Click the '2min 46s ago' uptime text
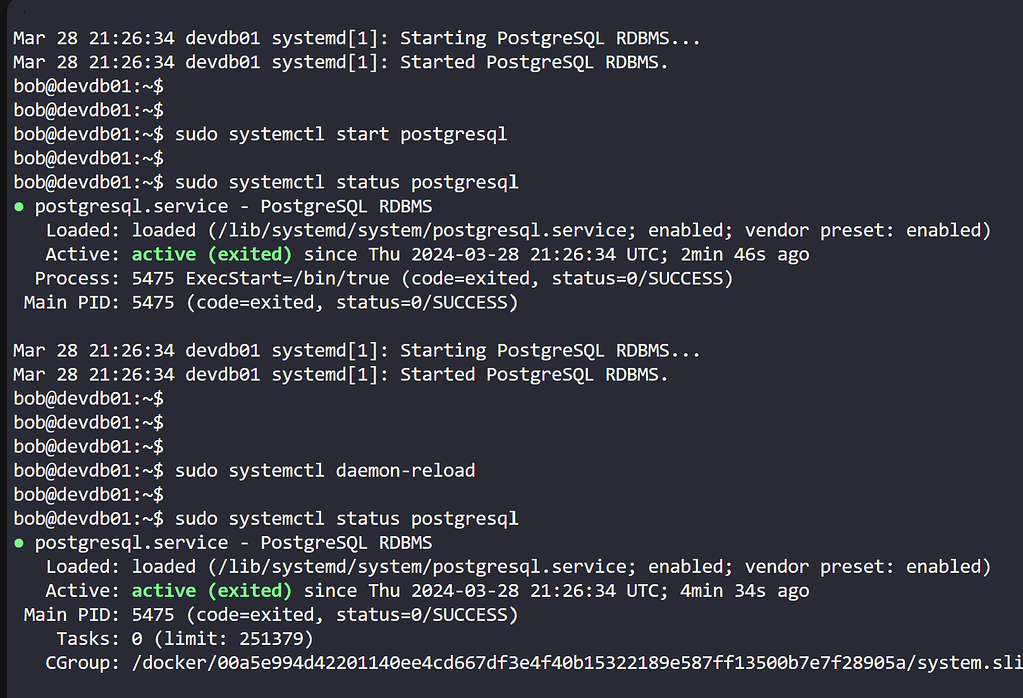Image resolution: width=1023 pixels, height=698 pixels. tap(744, 254)
